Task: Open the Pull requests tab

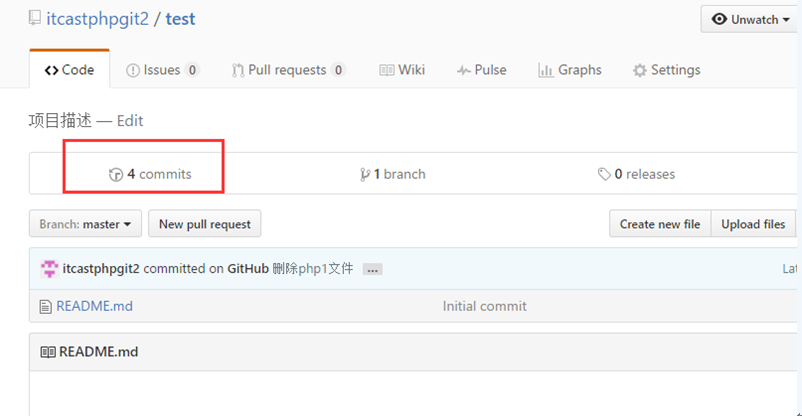Action: 288,70
